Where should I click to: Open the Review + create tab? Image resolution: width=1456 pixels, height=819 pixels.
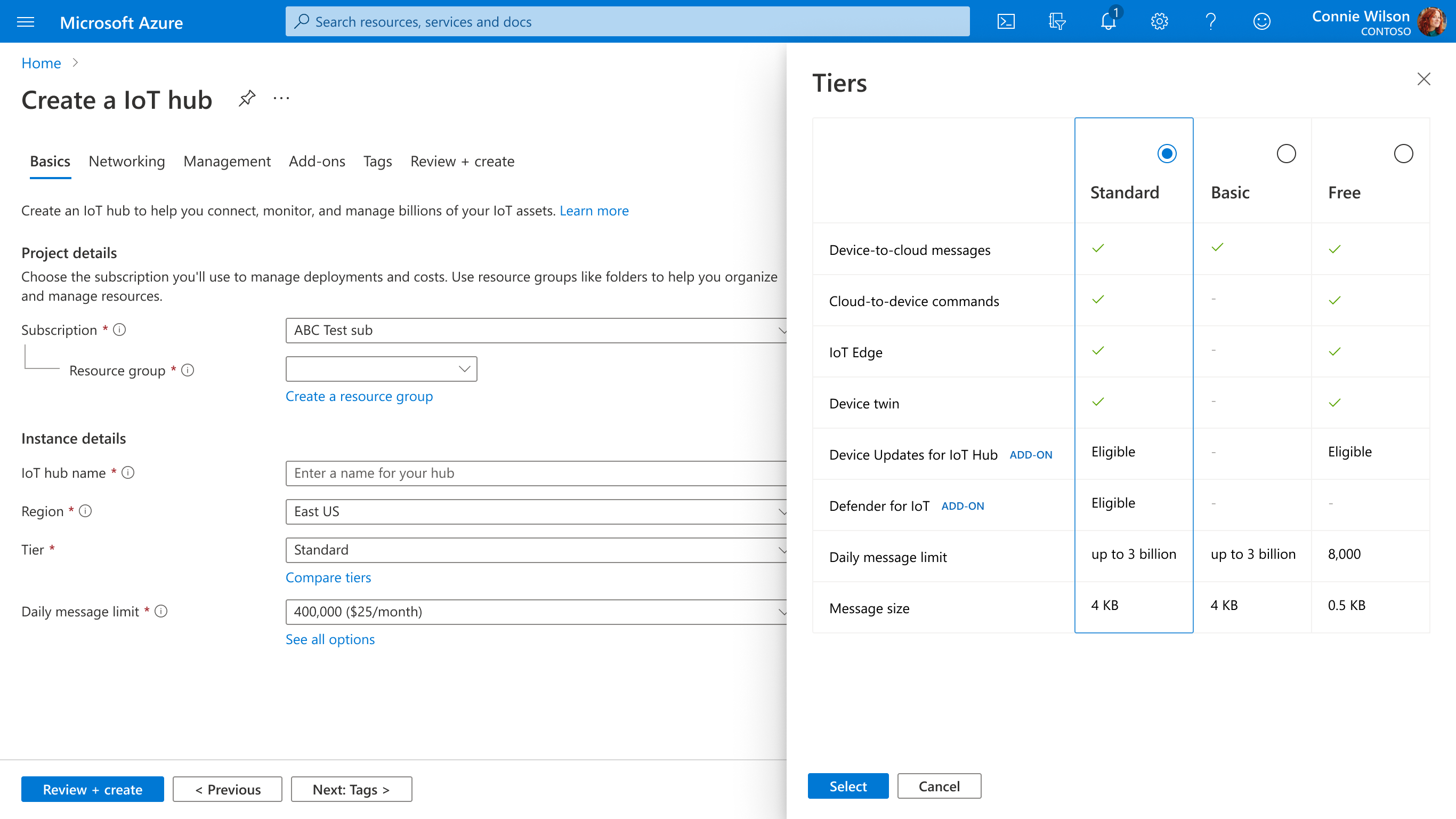[x=463, y=162]
